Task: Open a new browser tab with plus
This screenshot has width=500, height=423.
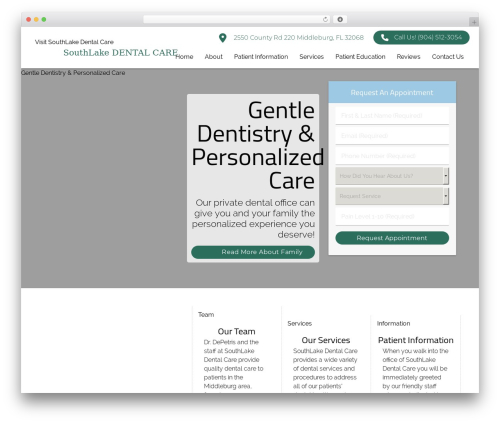Action: 474,22
